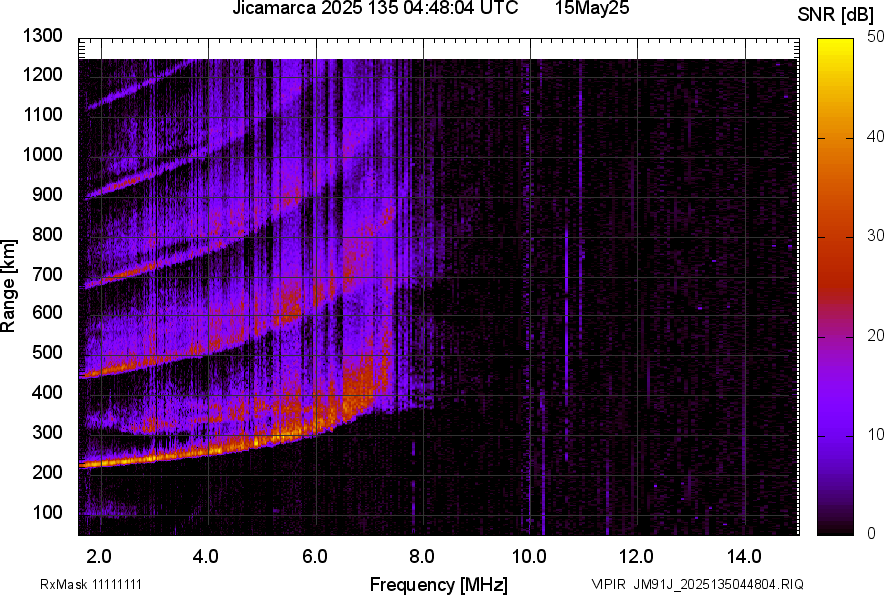
Task: Click the 2.0 frequency tick label
Action: pos(100,556)
